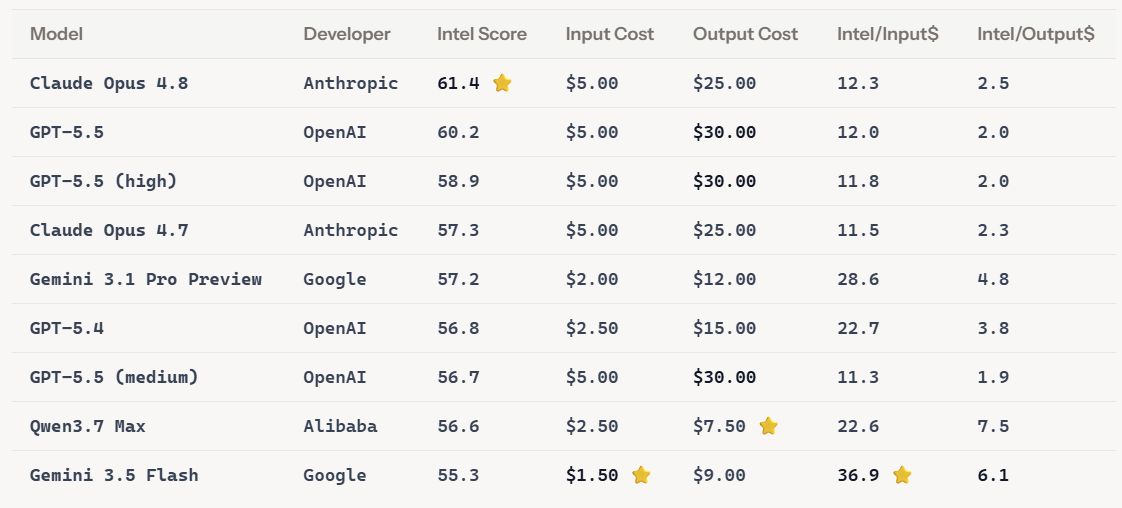Sort by the Intel Score column header

pyautogui.click(x=482, y=34)
